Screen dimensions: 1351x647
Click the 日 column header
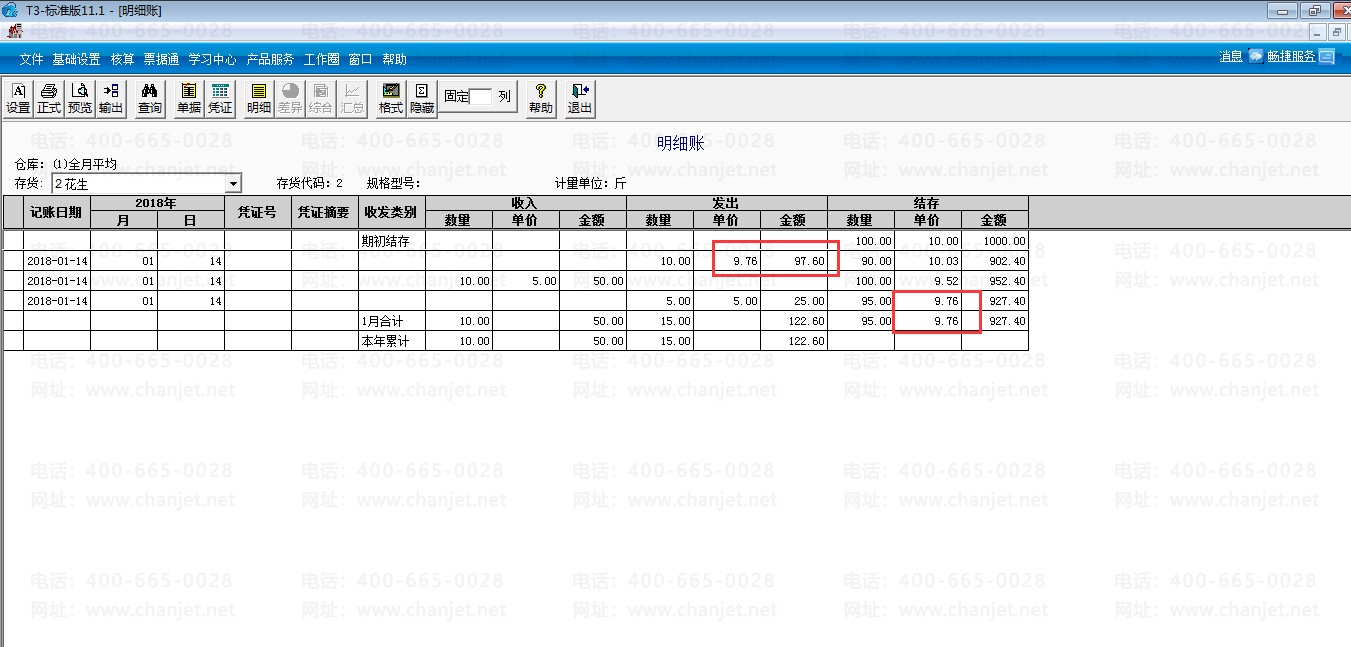coord(190,220)
